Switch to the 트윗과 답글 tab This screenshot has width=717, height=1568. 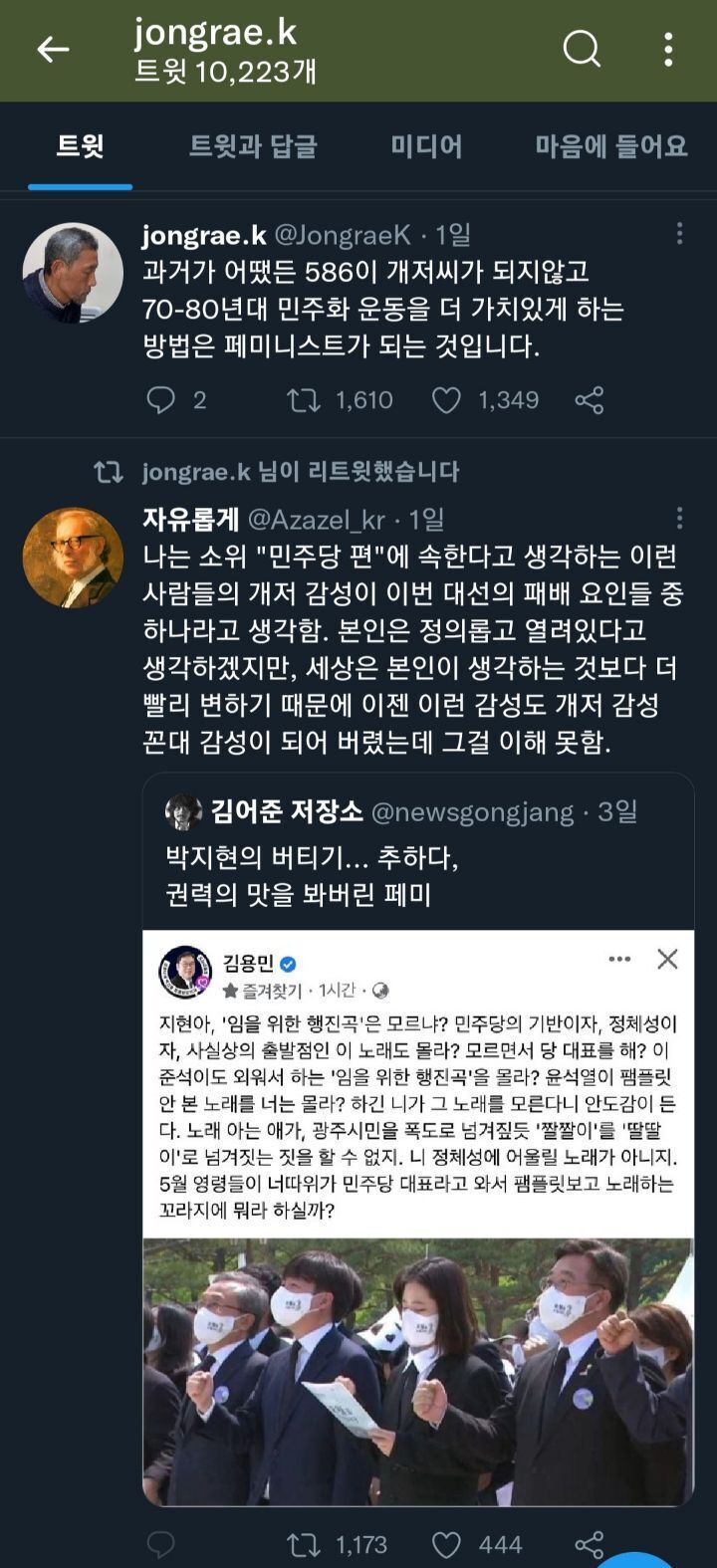[253, 147]
